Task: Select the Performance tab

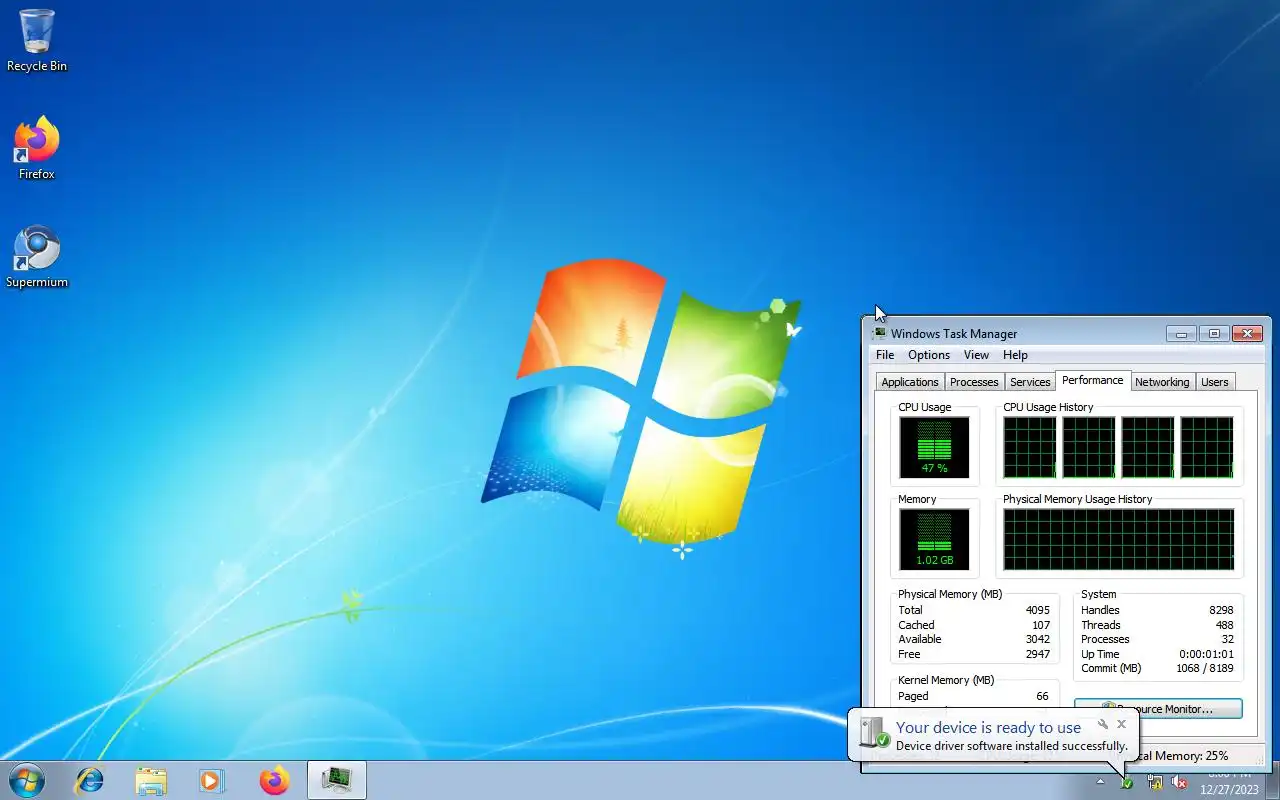Action: pyautogui.click(x=1092, y=380)
